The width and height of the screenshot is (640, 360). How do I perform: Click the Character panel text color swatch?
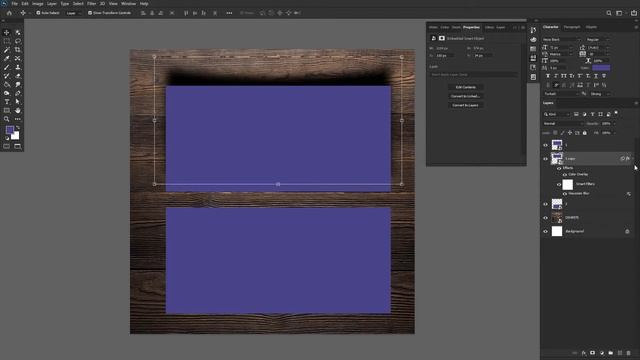[x=601, y=68]
